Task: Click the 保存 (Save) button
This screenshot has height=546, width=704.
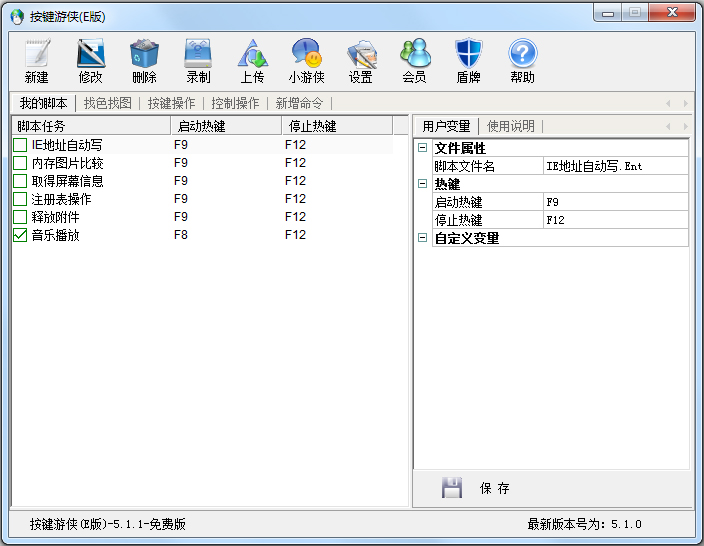Action: pos(476,488)
